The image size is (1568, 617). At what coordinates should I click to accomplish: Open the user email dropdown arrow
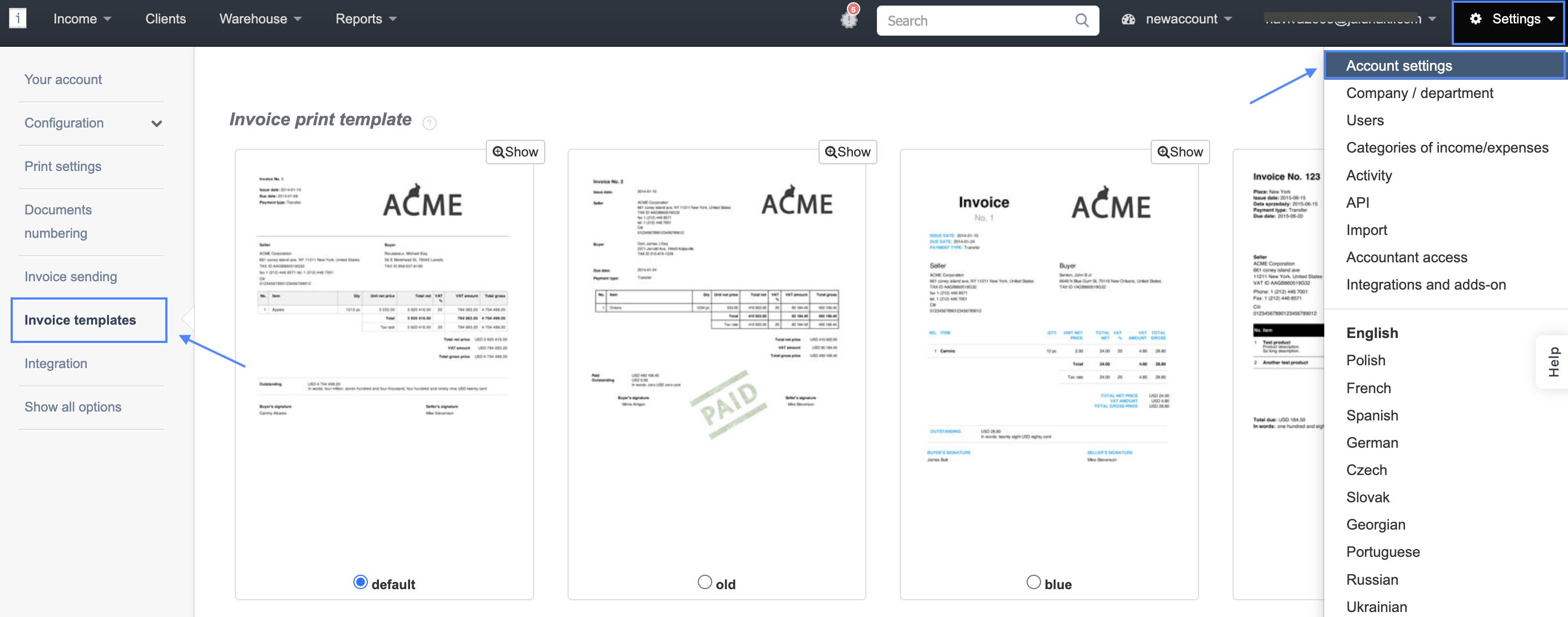(x=1432, y=19)
